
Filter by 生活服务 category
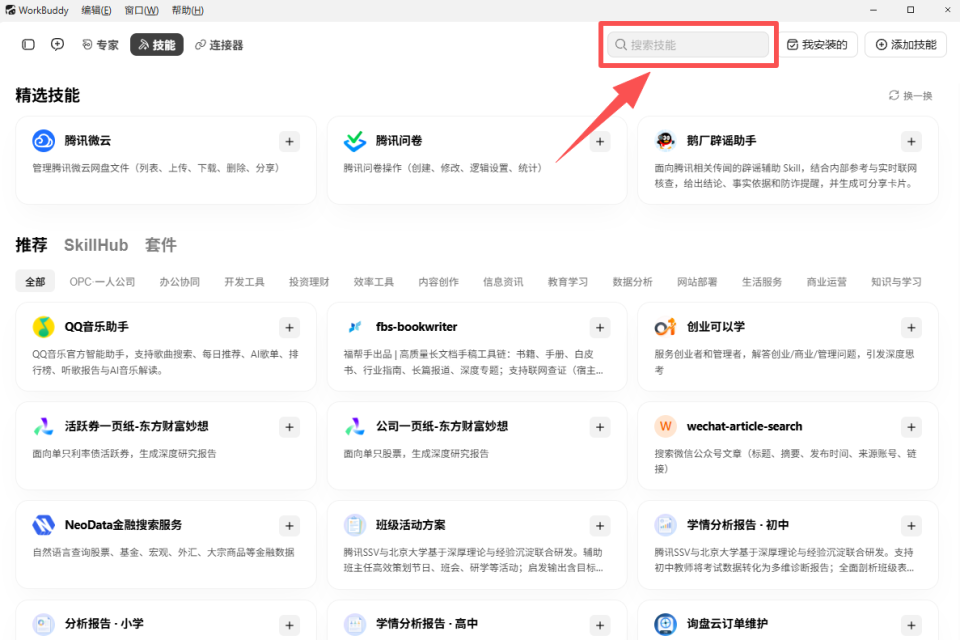[762, 282]
